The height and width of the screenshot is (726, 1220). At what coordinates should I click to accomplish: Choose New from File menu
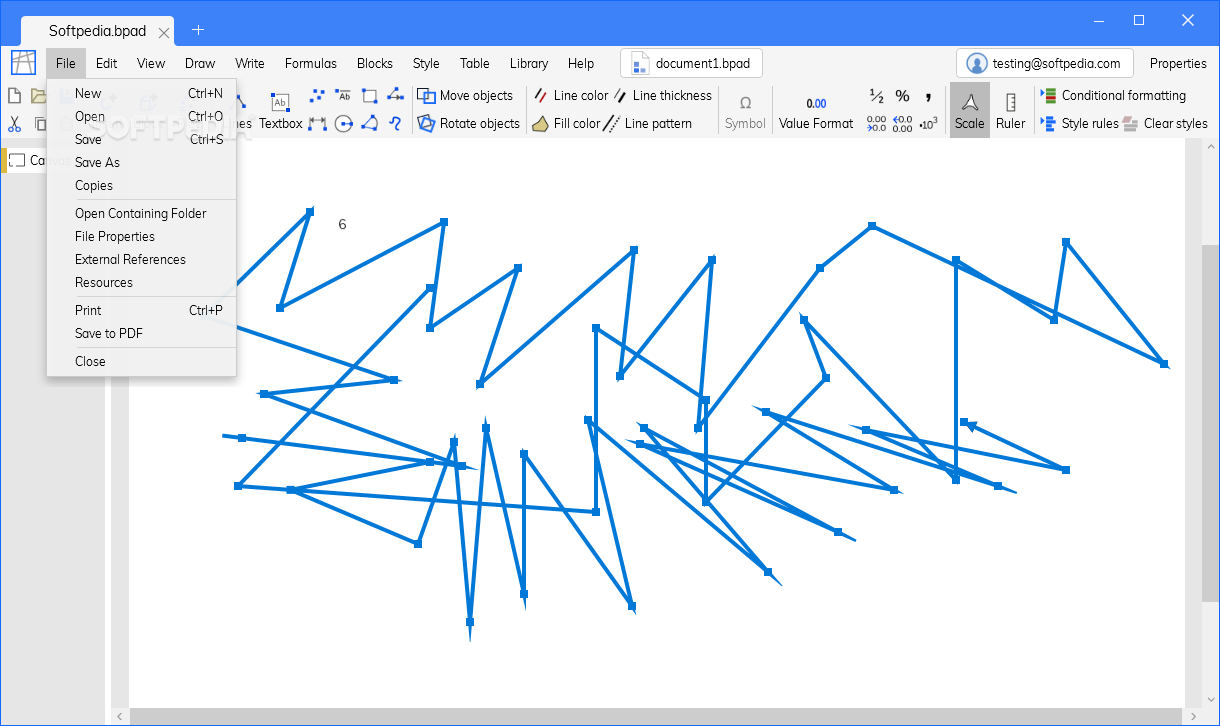tap(141, 93)
